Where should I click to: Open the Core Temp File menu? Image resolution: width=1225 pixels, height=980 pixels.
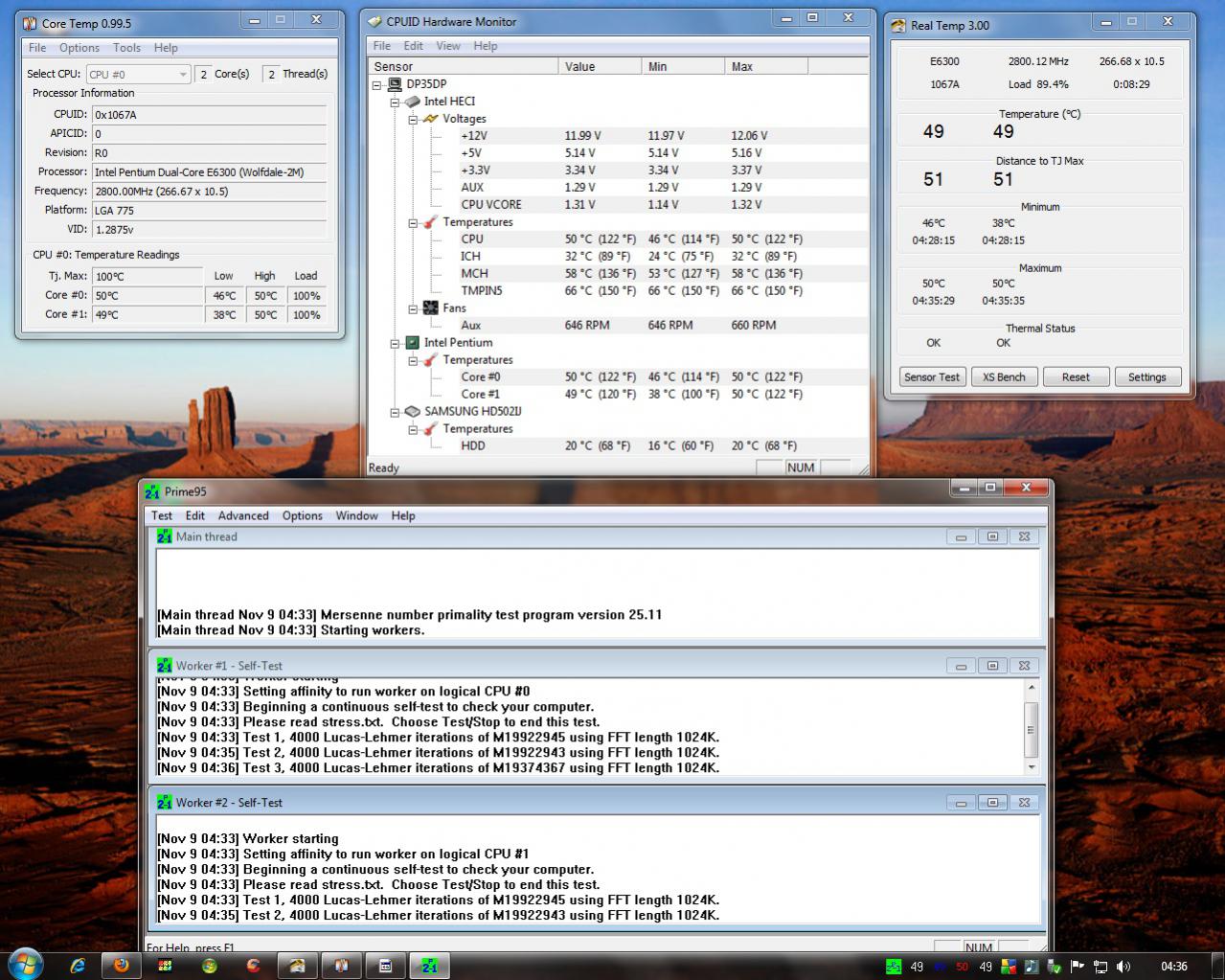(37, 48)
